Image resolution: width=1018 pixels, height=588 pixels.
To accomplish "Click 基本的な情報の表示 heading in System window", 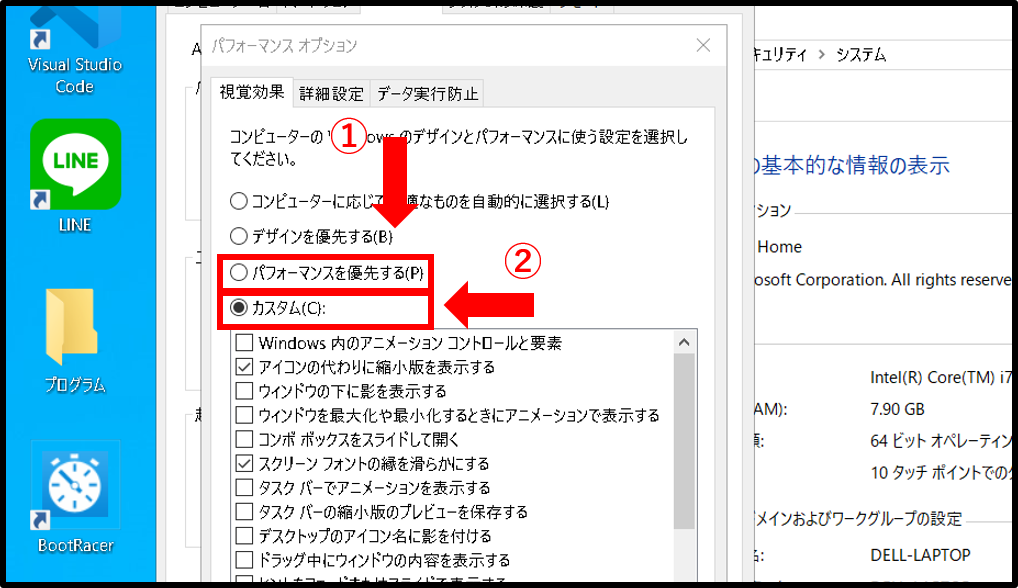I will tap(854, 165).
